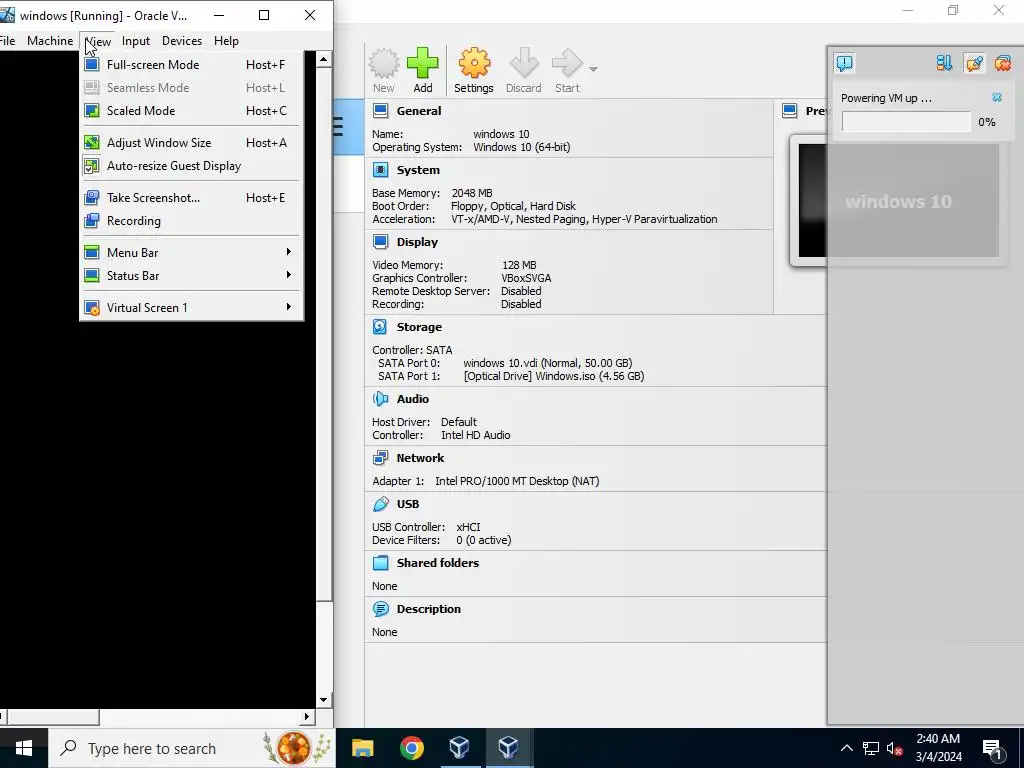
Task: Click the Storage section heading
Action: (419, 327)
